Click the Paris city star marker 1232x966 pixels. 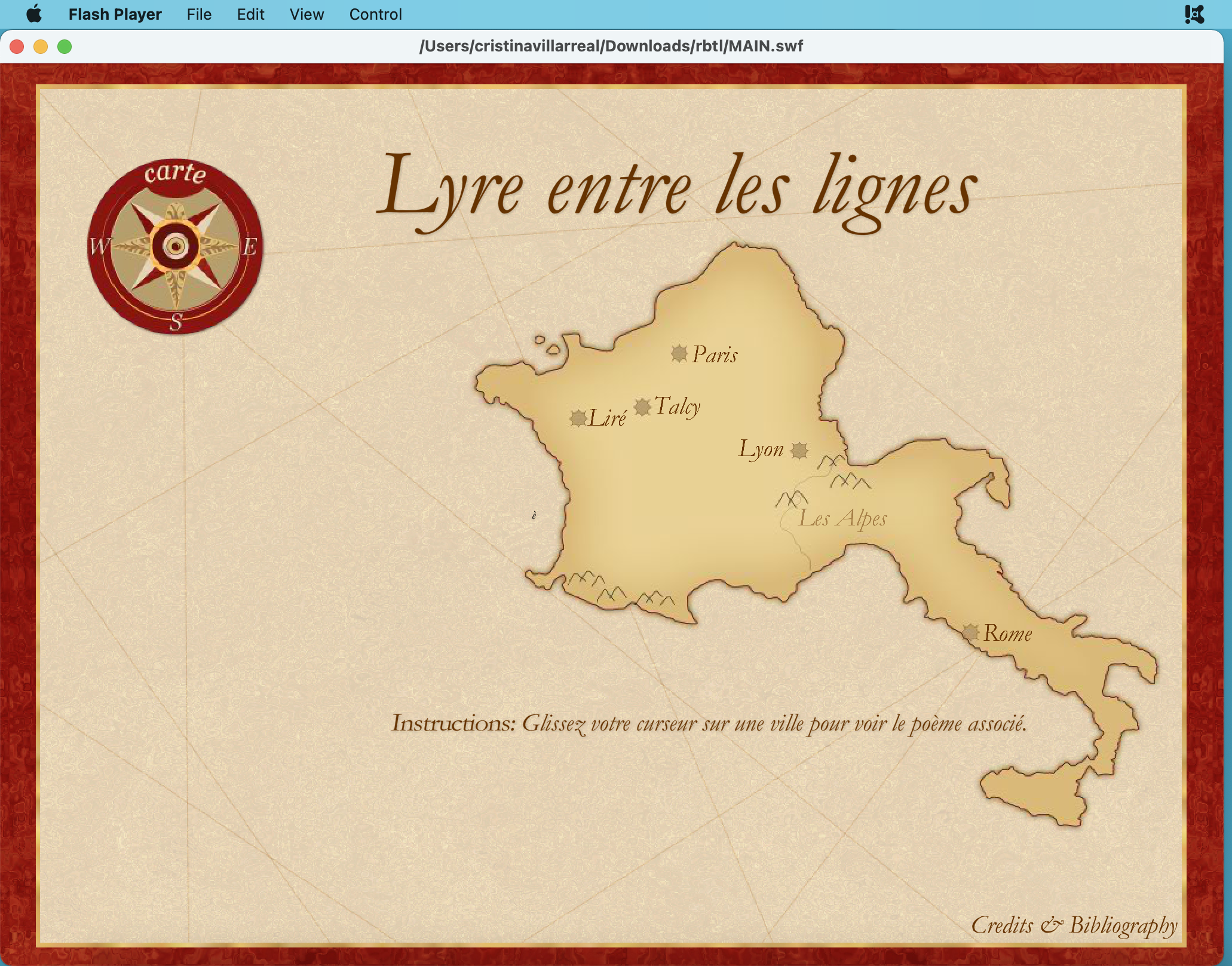(679, 353)
